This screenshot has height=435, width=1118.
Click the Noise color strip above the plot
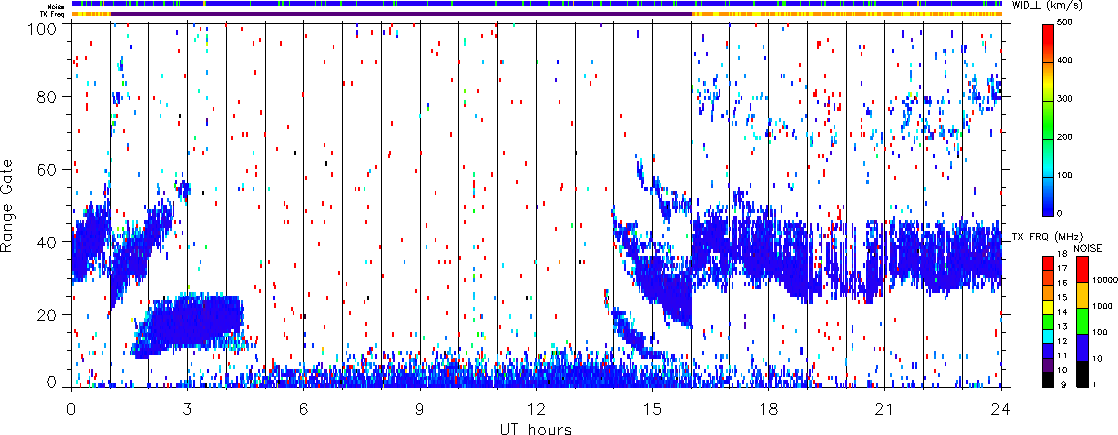point(536,4)
